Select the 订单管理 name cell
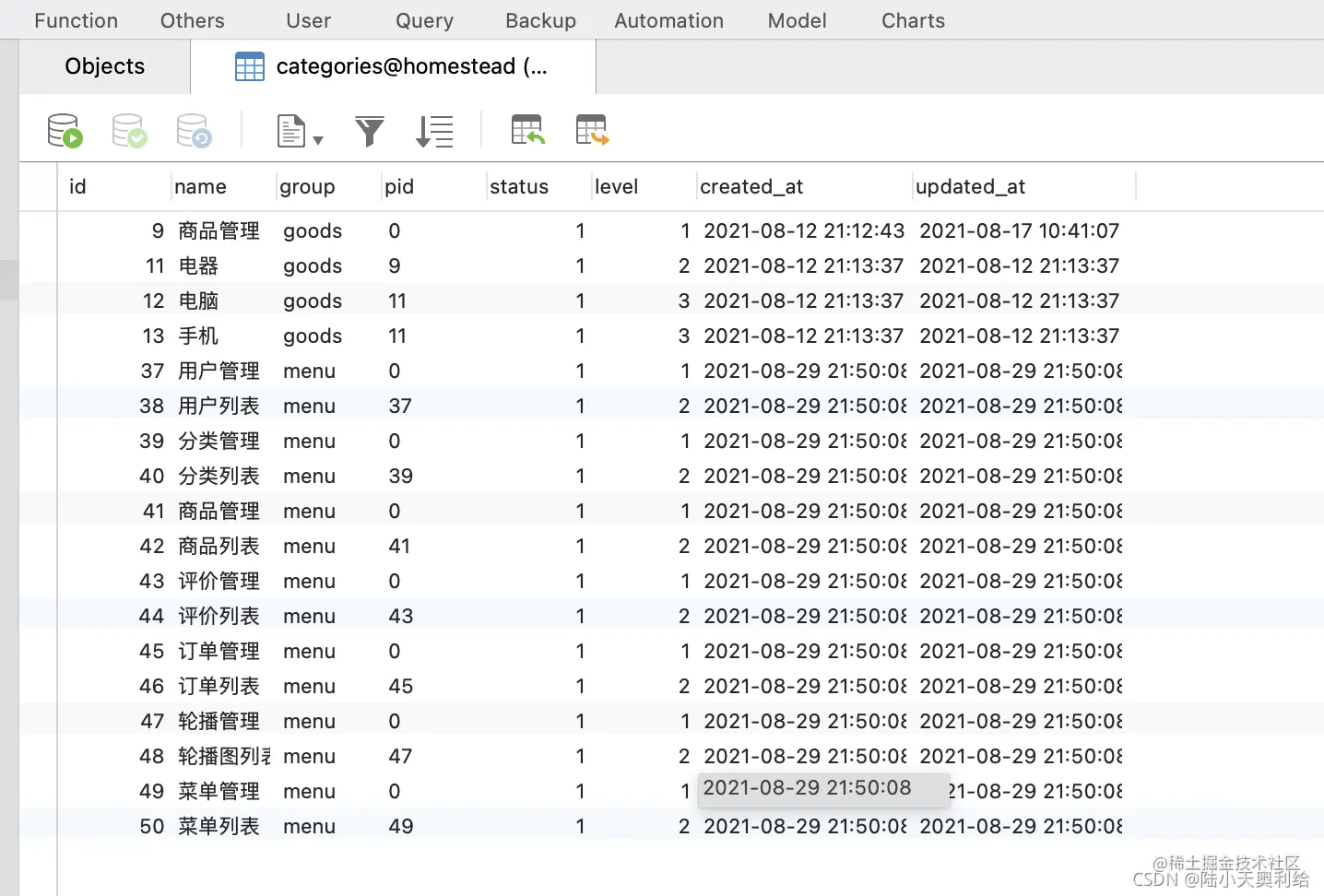1324x896 pixels. click(x=219, y=652)
